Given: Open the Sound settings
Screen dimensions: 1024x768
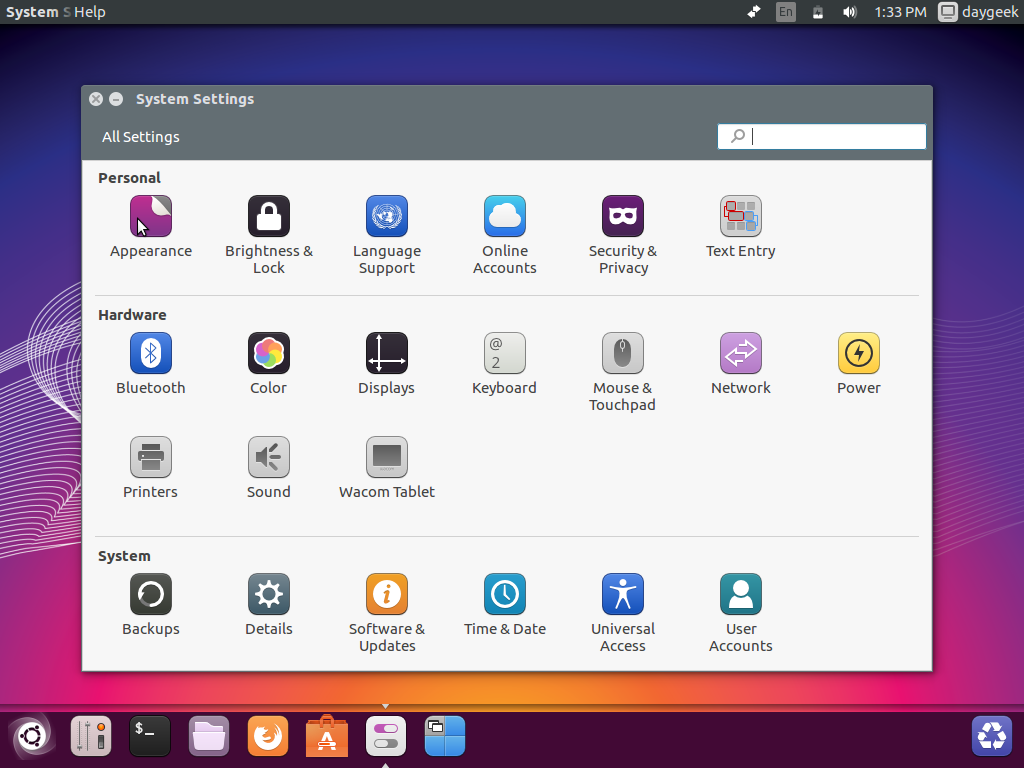Looking at the screenshot, I should click(x=269, y=457).
